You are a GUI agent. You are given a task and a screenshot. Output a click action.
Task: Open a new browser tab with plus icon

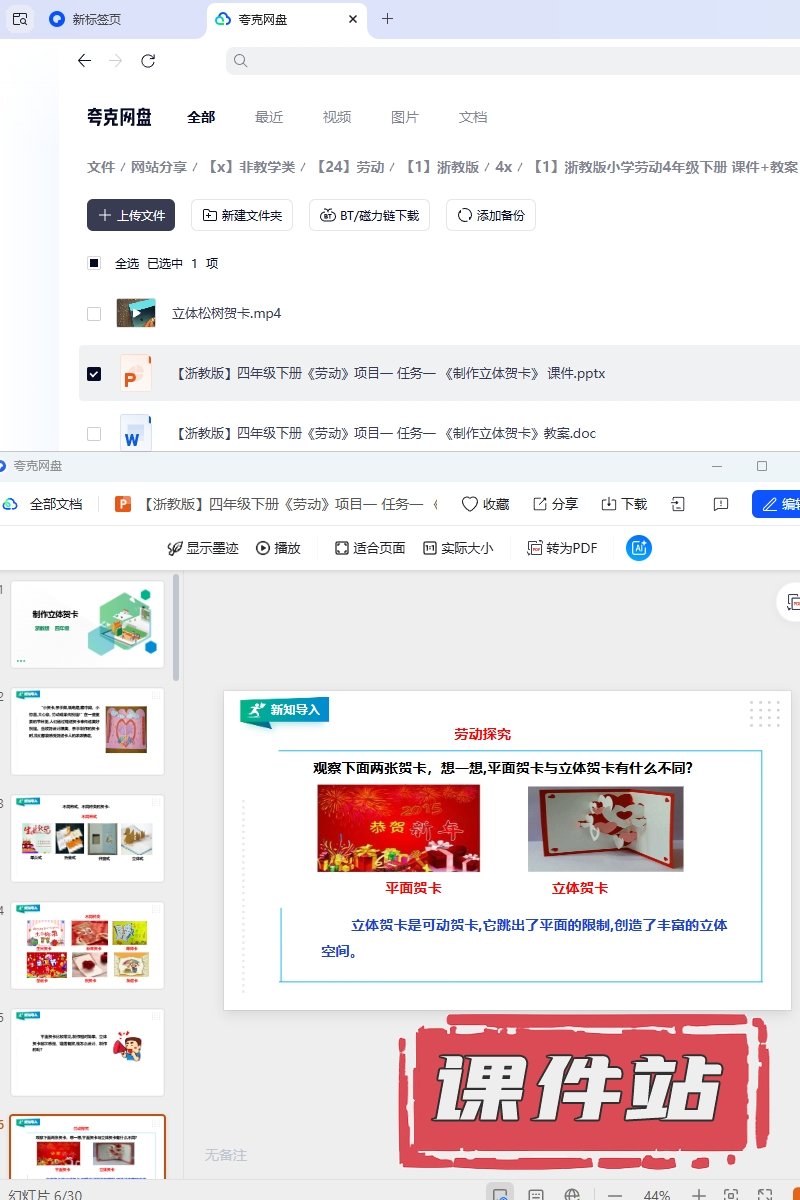[388, 18]
